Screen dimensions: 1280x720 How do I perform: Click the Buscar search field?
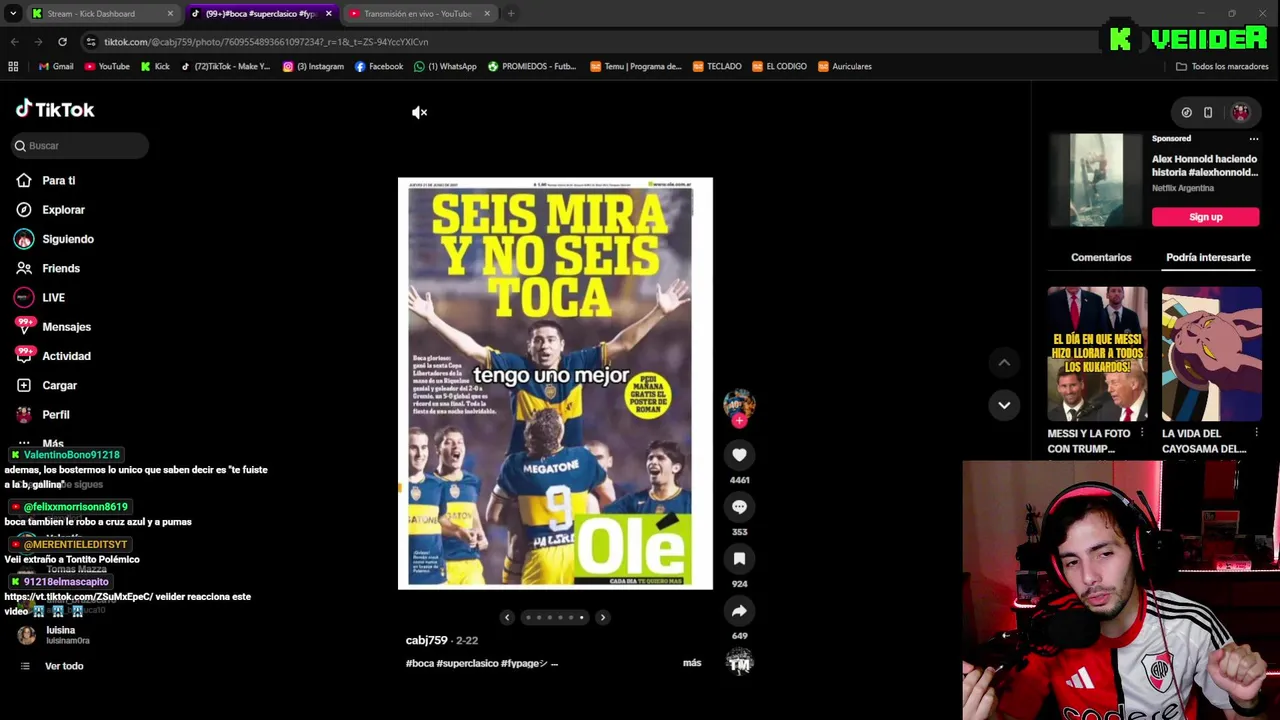coord(80,146)
